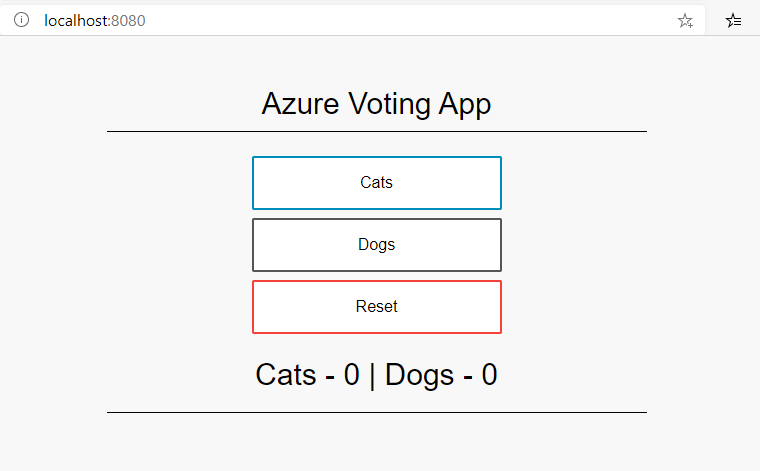Click the site information icon
760x471 pixels.
(x=22, y=20)
